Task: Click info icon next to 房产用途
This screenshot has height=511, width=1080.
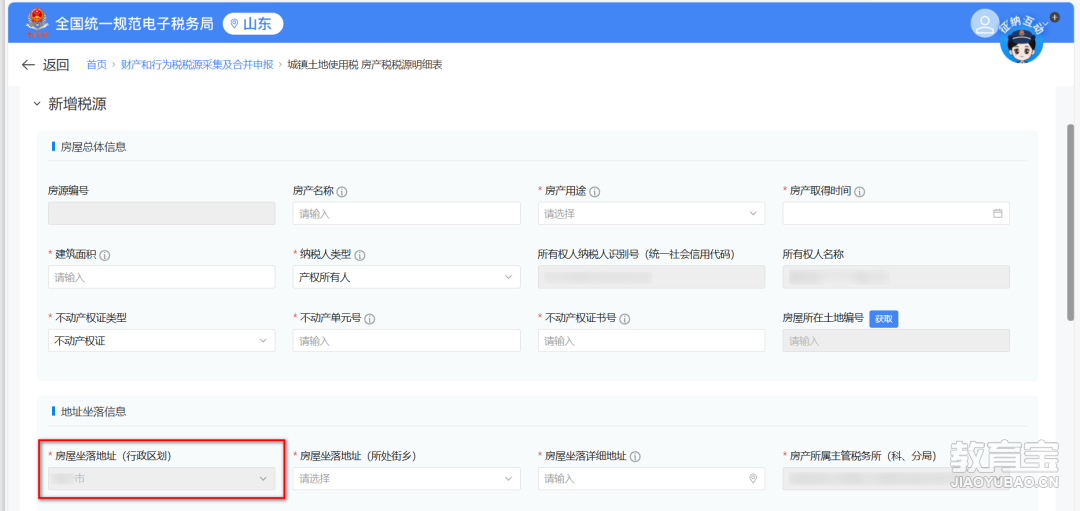Action: coord(594,191)
